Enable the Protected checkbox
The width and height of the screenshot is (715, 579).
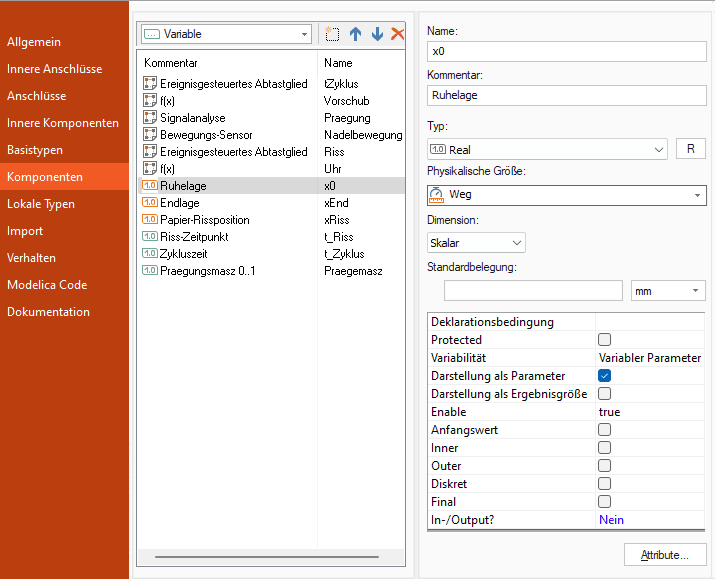tap(604, 340)
